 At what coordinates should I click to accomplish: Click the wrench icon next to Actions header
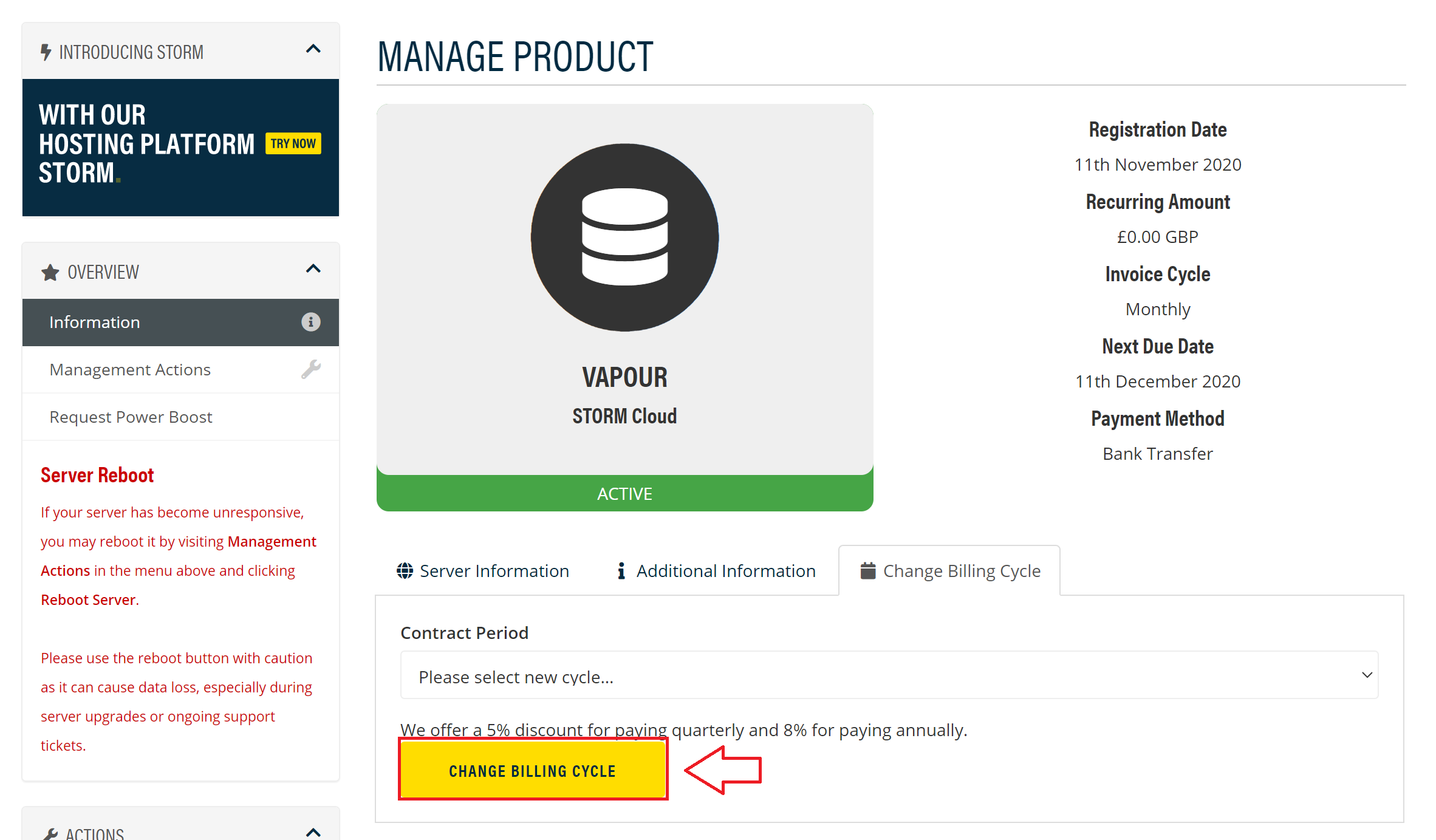(52, 834)
